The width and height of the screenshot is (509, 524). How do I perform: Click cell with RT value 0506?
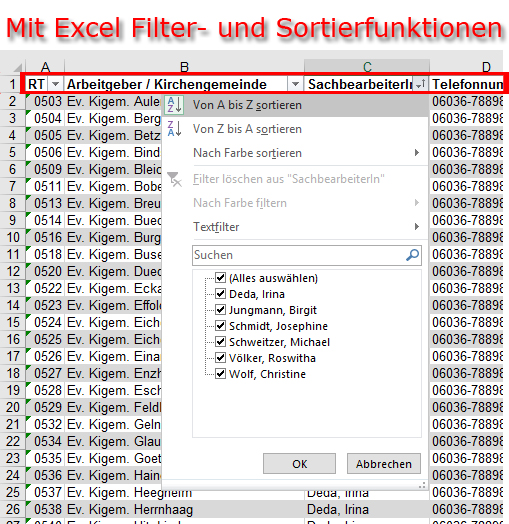[45, 152]
